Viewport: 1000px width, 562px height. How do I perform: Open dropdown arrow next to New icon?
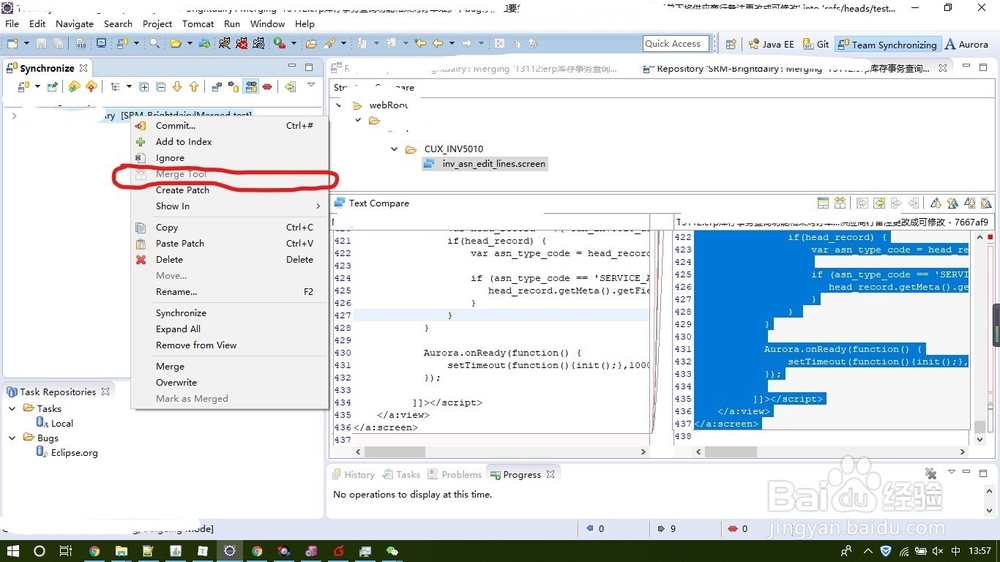point(26,43)
